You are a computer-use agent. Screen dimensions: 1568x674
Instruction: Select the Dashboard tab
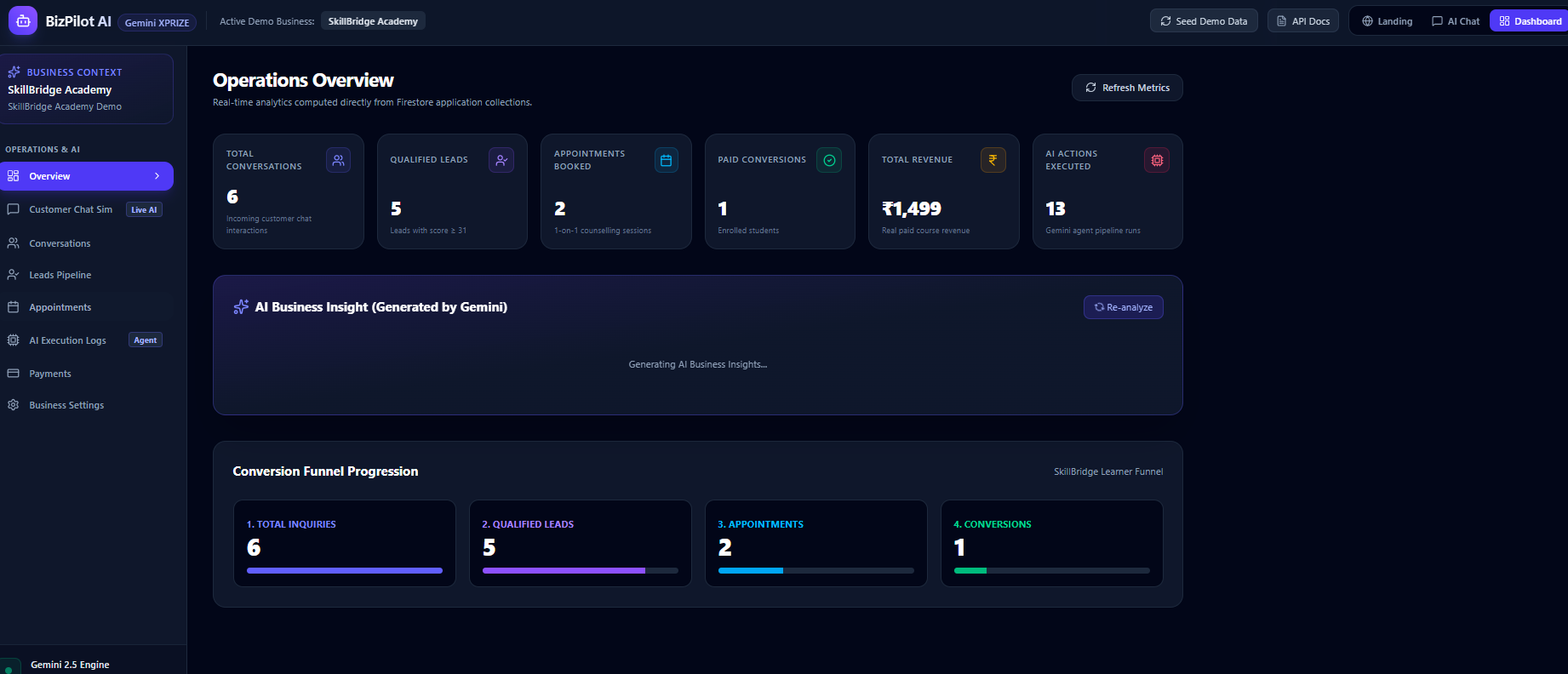click(1530, 21)
